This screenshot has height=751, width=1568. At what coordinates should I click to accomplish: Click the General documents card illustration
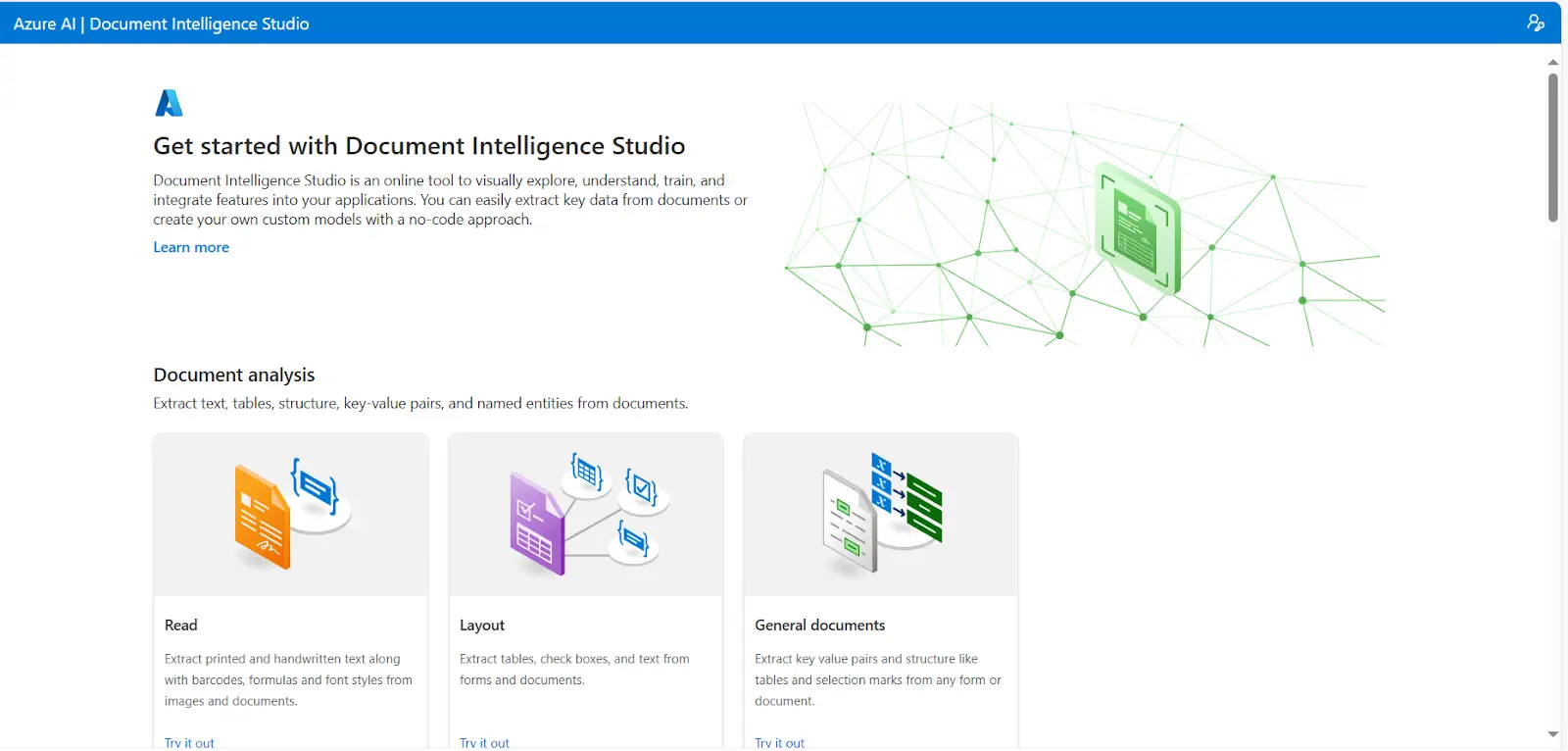click(x=880, y=515)
